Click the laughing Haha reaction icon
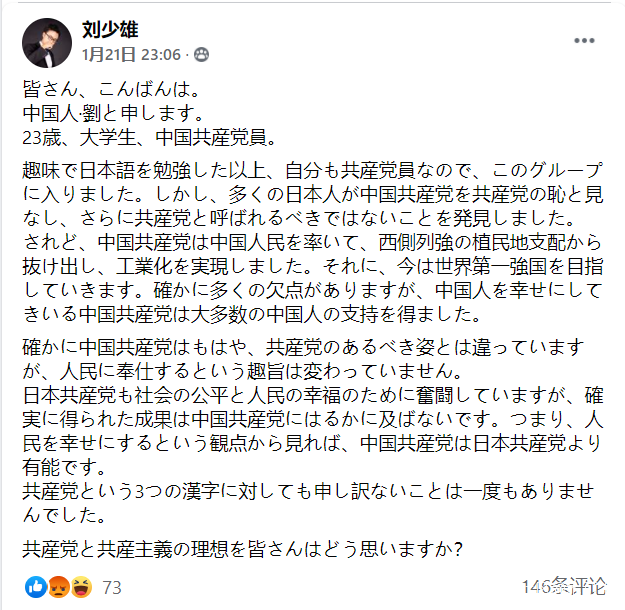This screenshot has width=625, height=610. 81,587
